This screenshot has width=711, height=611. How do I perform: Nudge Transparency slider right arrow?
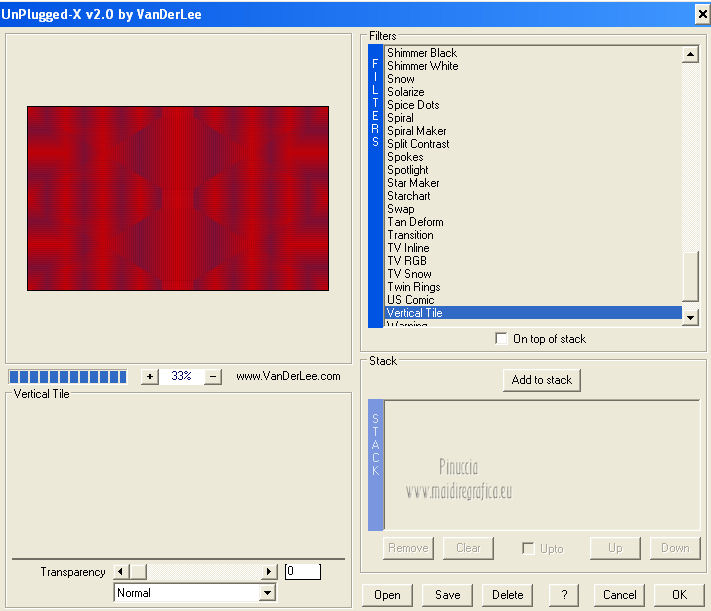click(269, 572)
